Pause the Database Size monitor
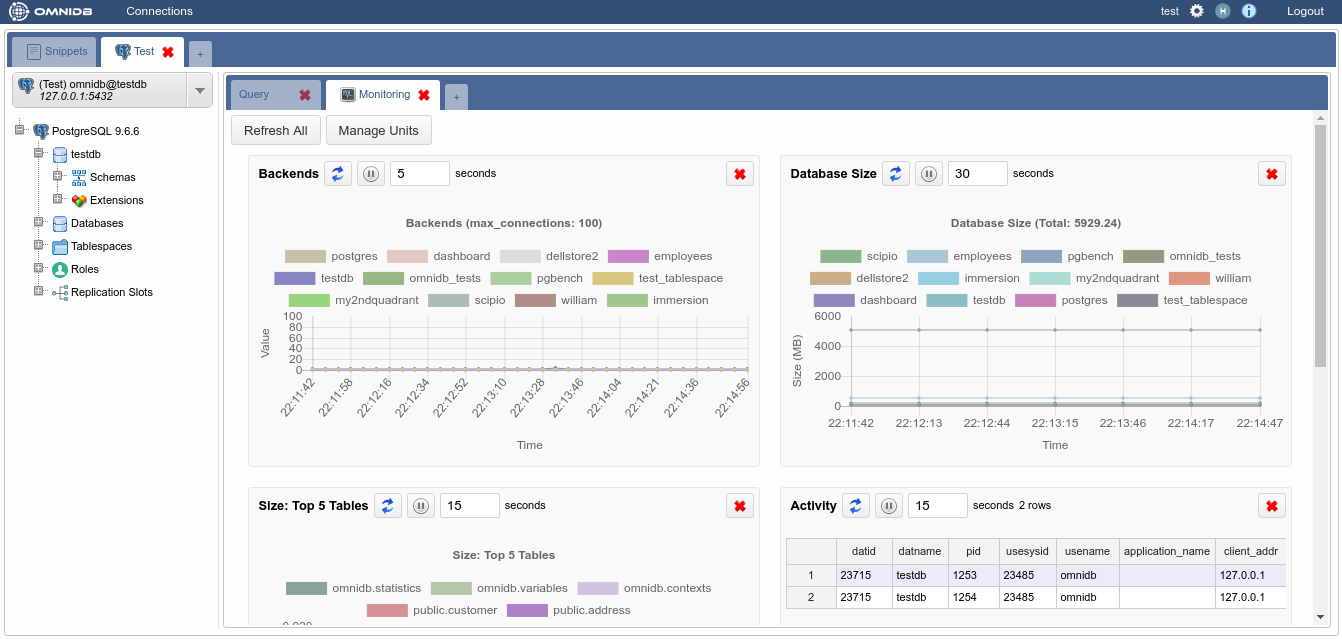This screenshot has width=1342, height=639. (929, 174)
